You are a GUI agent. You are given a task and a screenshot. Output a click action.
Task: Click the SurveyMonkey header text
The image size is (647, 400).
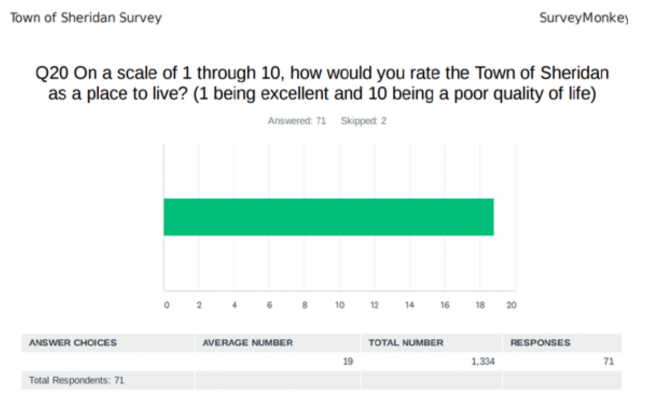coord(583,18)
